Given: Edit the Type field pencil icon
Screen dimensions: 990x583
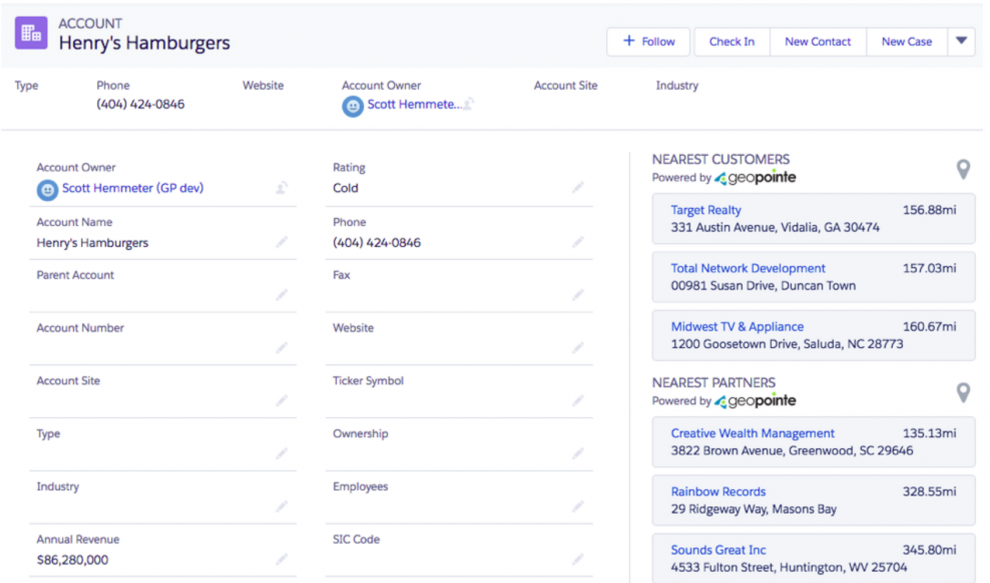Looking at the screenshot, I should 282,454.
